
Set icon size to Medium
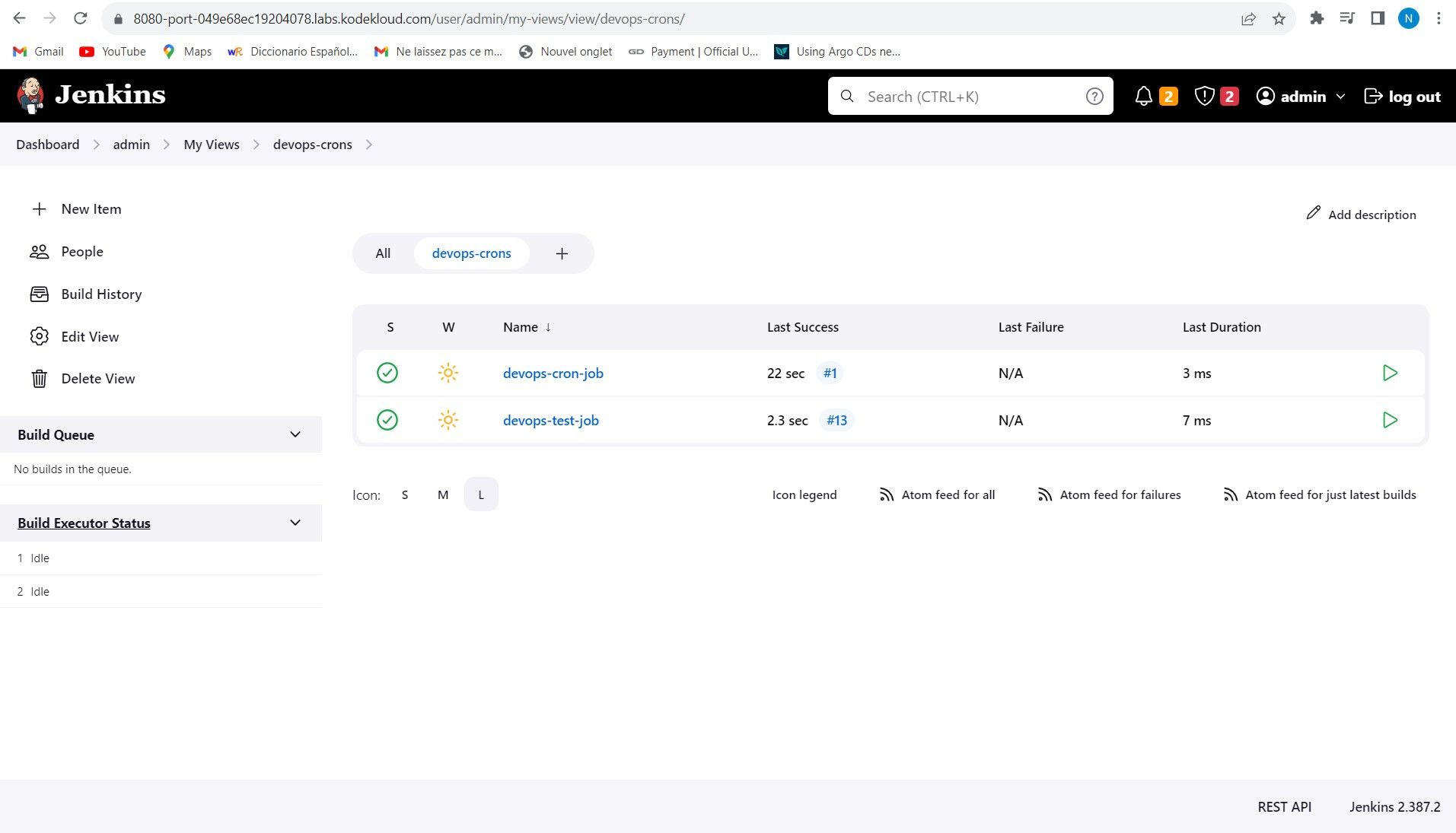[x=443, y=494]
